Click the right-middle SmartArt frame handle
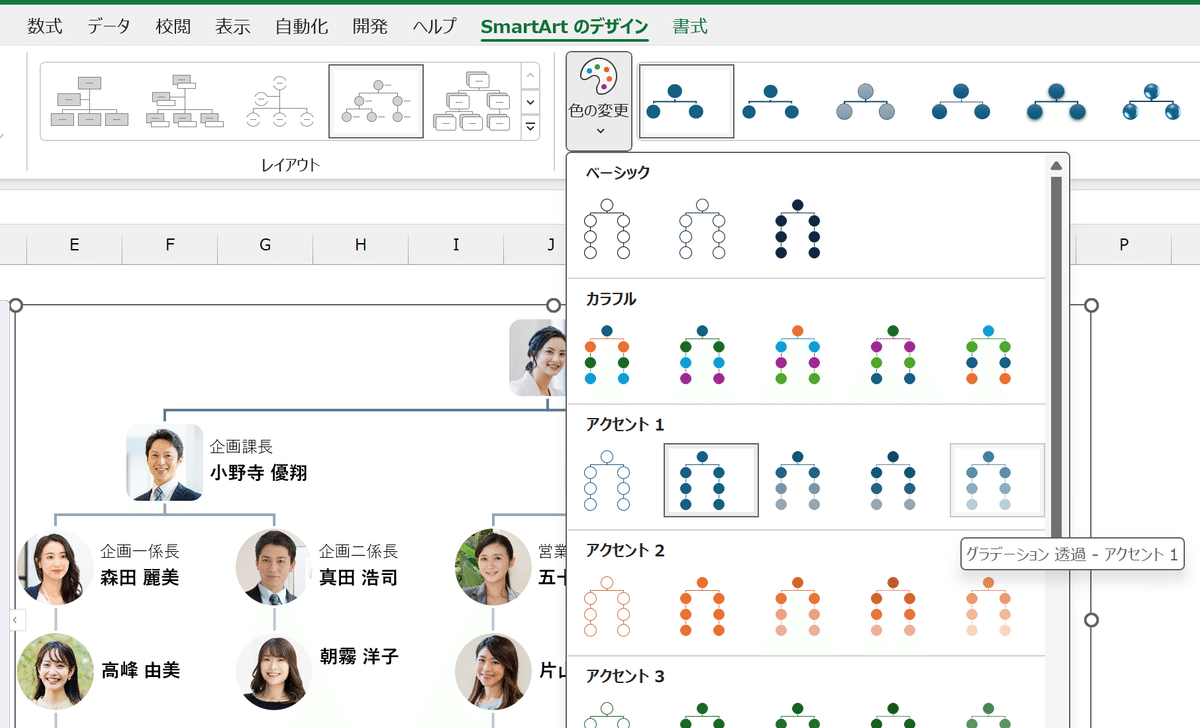This screenshot has width=1200, height=728. pos(1091,620)
